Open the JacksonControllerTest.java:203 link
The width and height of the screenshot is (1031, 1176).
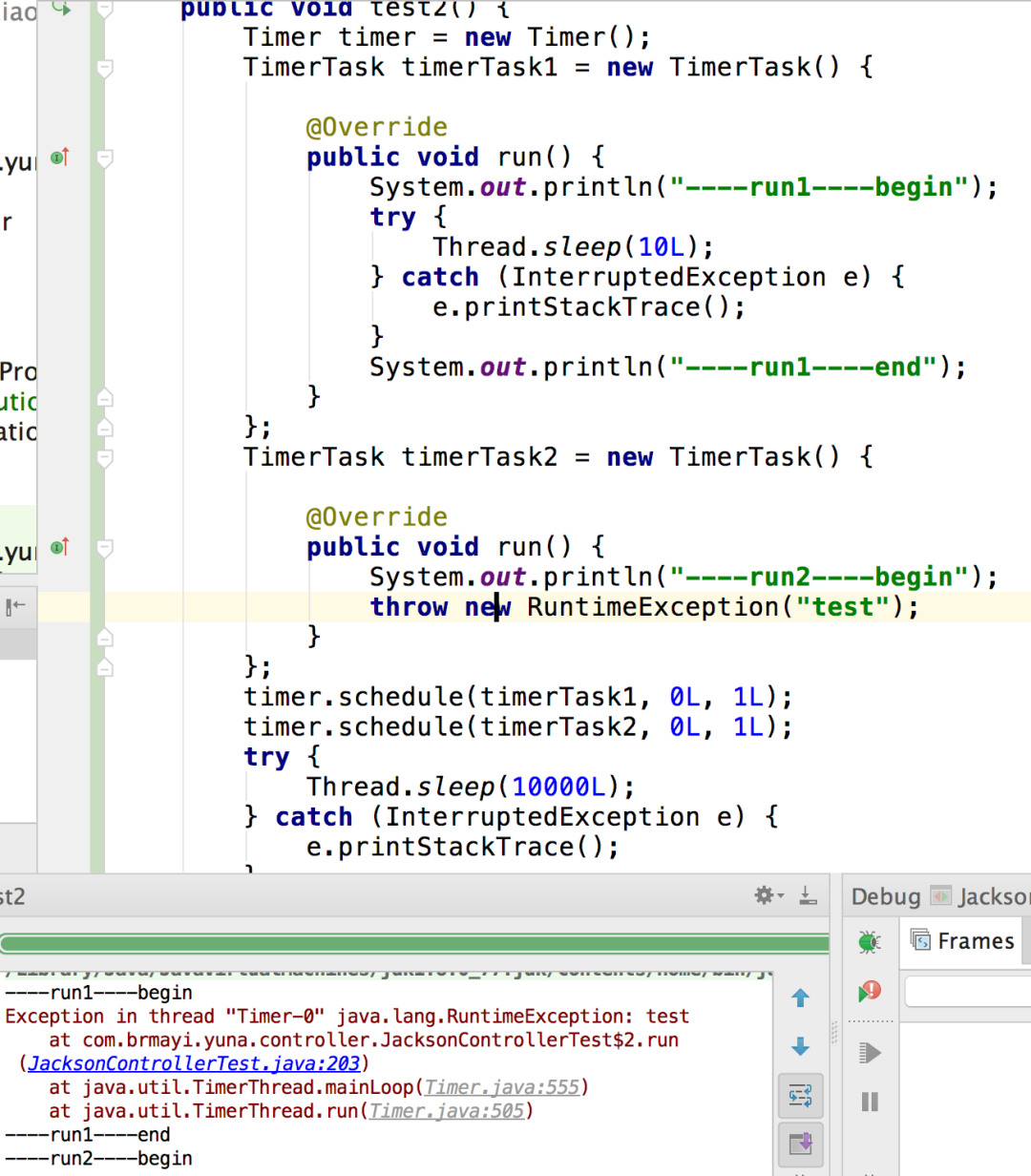pyautogui.click(x=195, y=1063)
